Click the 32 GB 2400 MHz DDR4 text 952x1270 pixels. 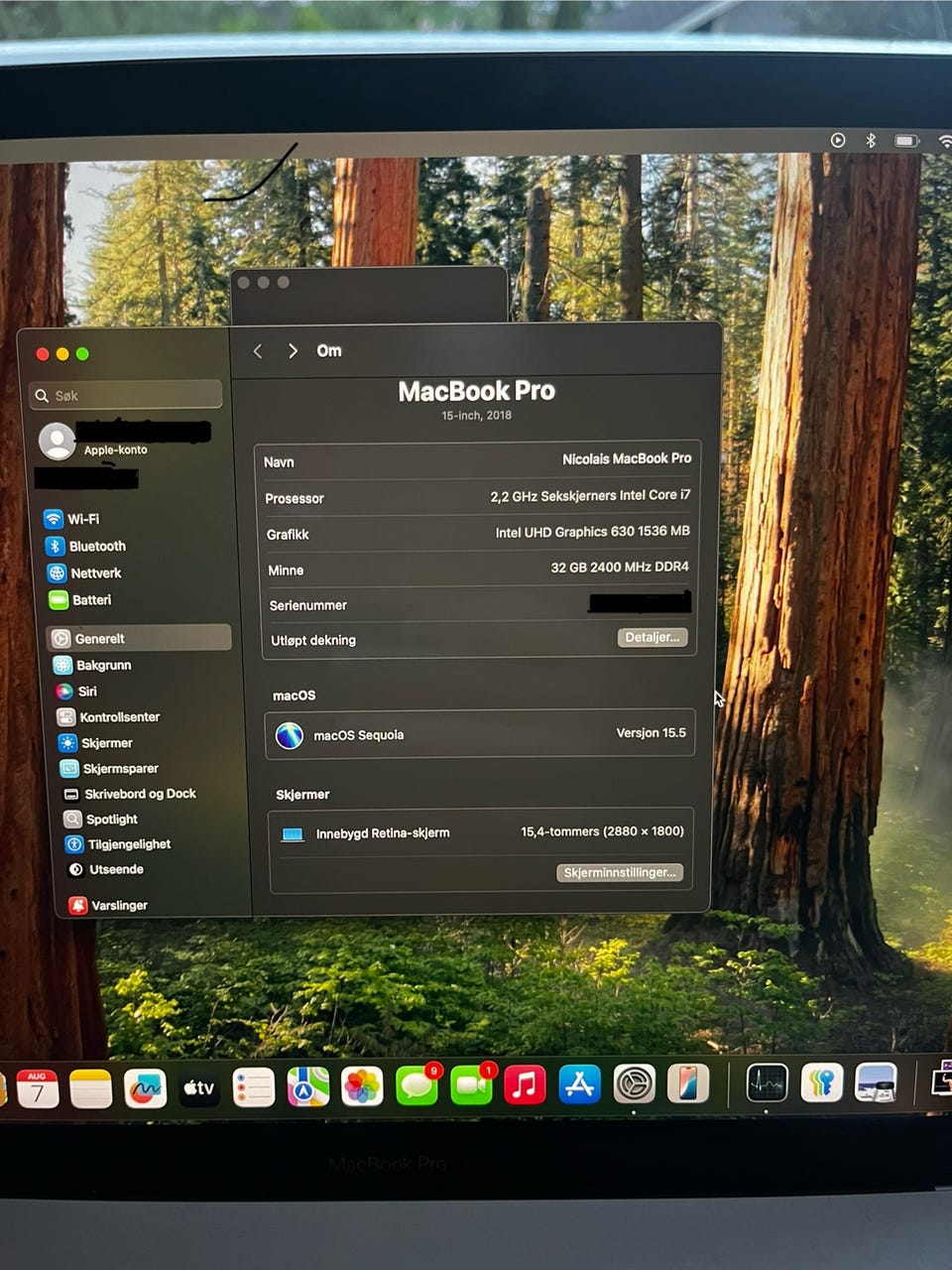pyautogui.click(x=620, y=567)
